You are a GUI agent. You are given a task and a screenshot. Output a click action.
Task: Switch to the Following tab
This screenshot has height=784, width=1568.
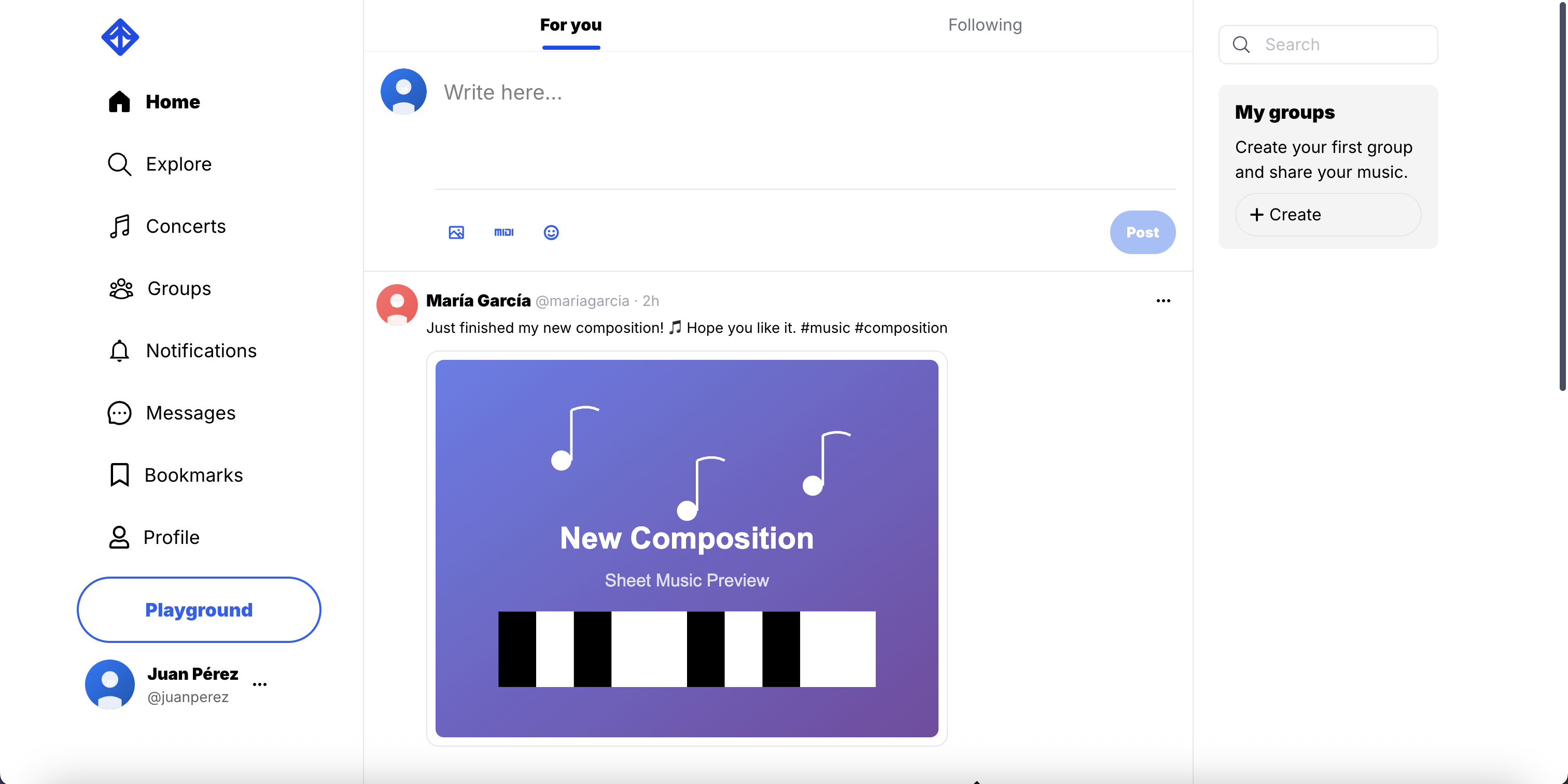coord(985,25)
